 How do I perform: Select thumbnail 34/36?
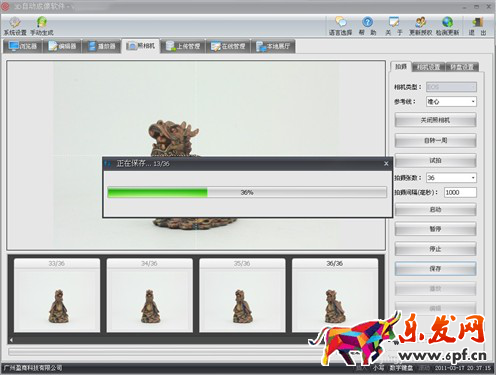[149, 295]
